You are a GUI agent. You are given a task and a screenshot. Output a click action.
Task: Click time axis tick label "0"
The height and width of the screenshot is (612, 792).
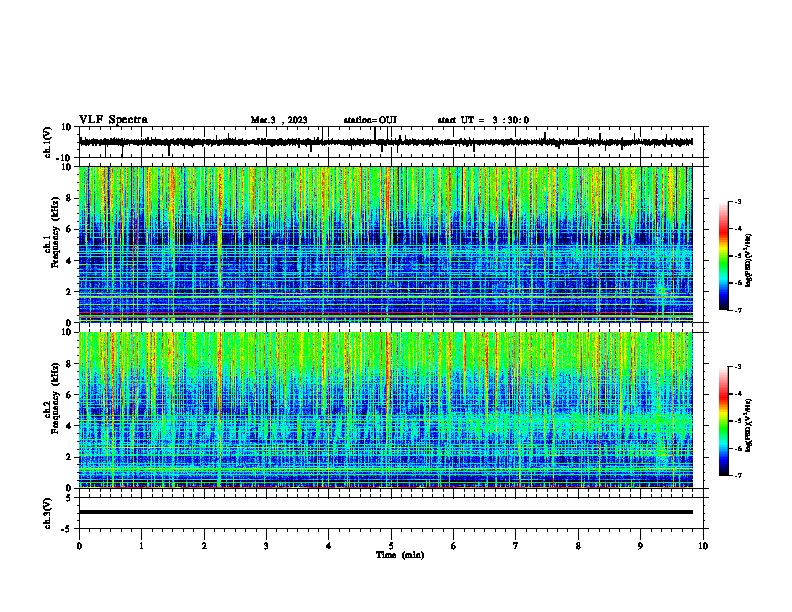(79, 546)
